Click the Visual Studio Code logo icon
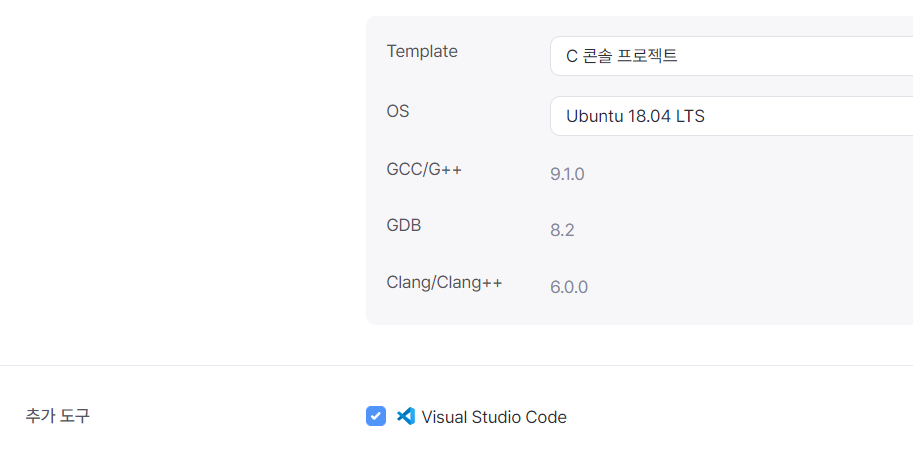 click(406, 417)
